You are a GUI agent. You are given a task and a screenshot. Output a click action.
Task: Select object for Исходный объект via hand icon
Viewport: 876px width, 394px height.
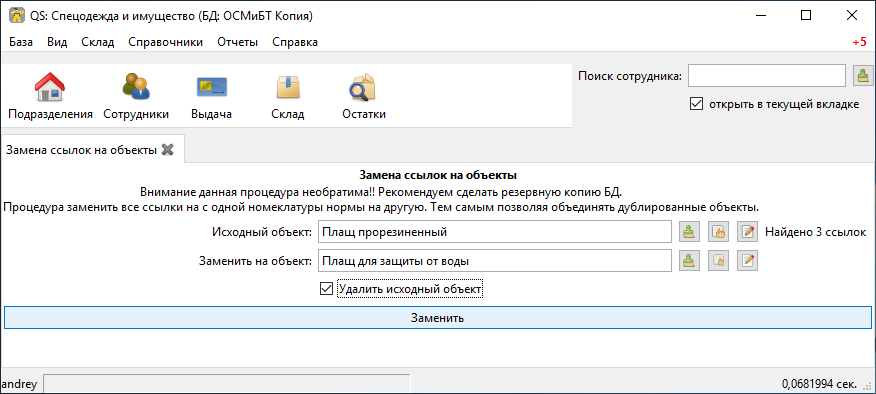pos(718,232)
